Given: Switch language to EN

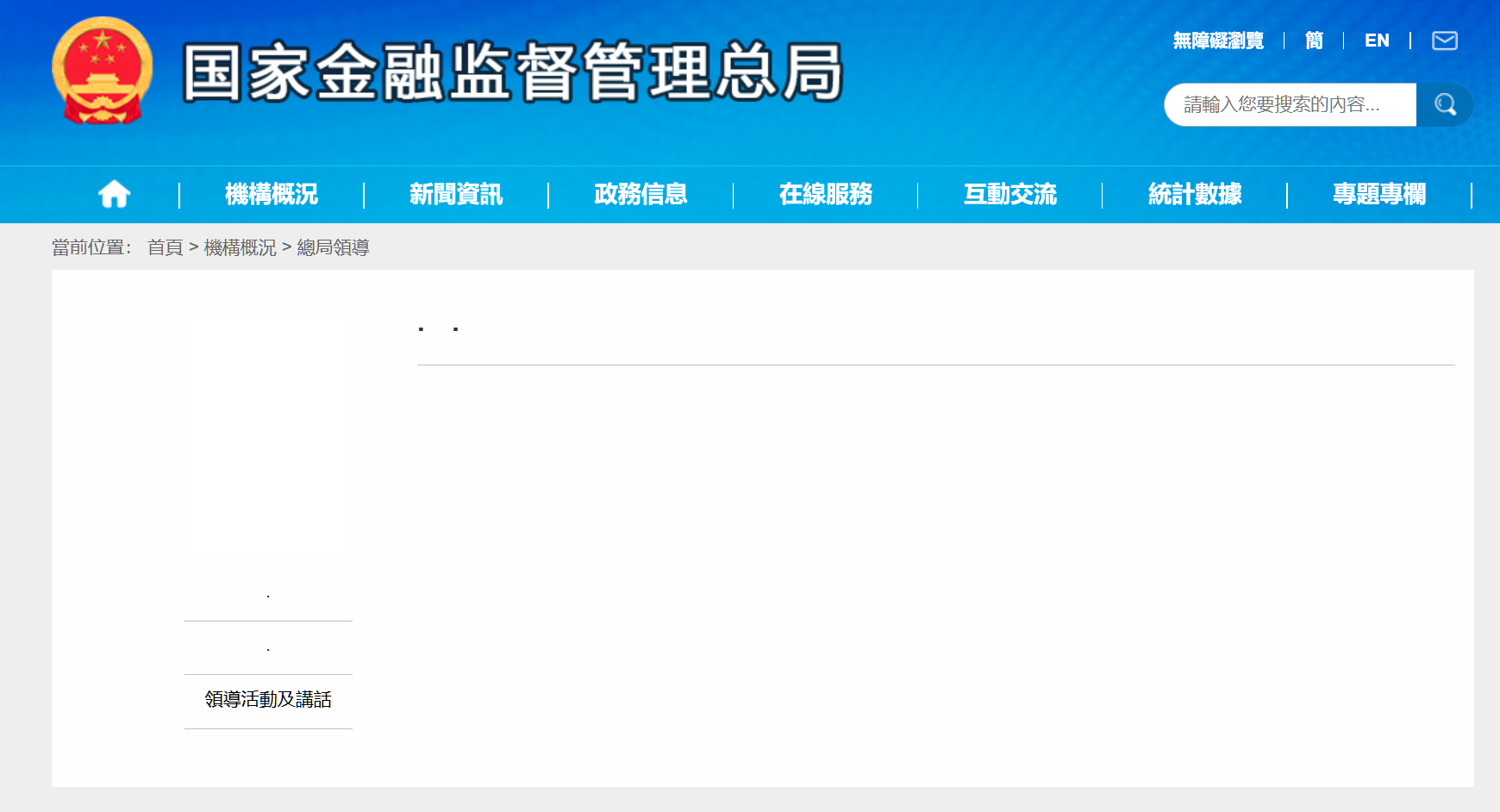Looking at the screenshot, I should 1377,41.
